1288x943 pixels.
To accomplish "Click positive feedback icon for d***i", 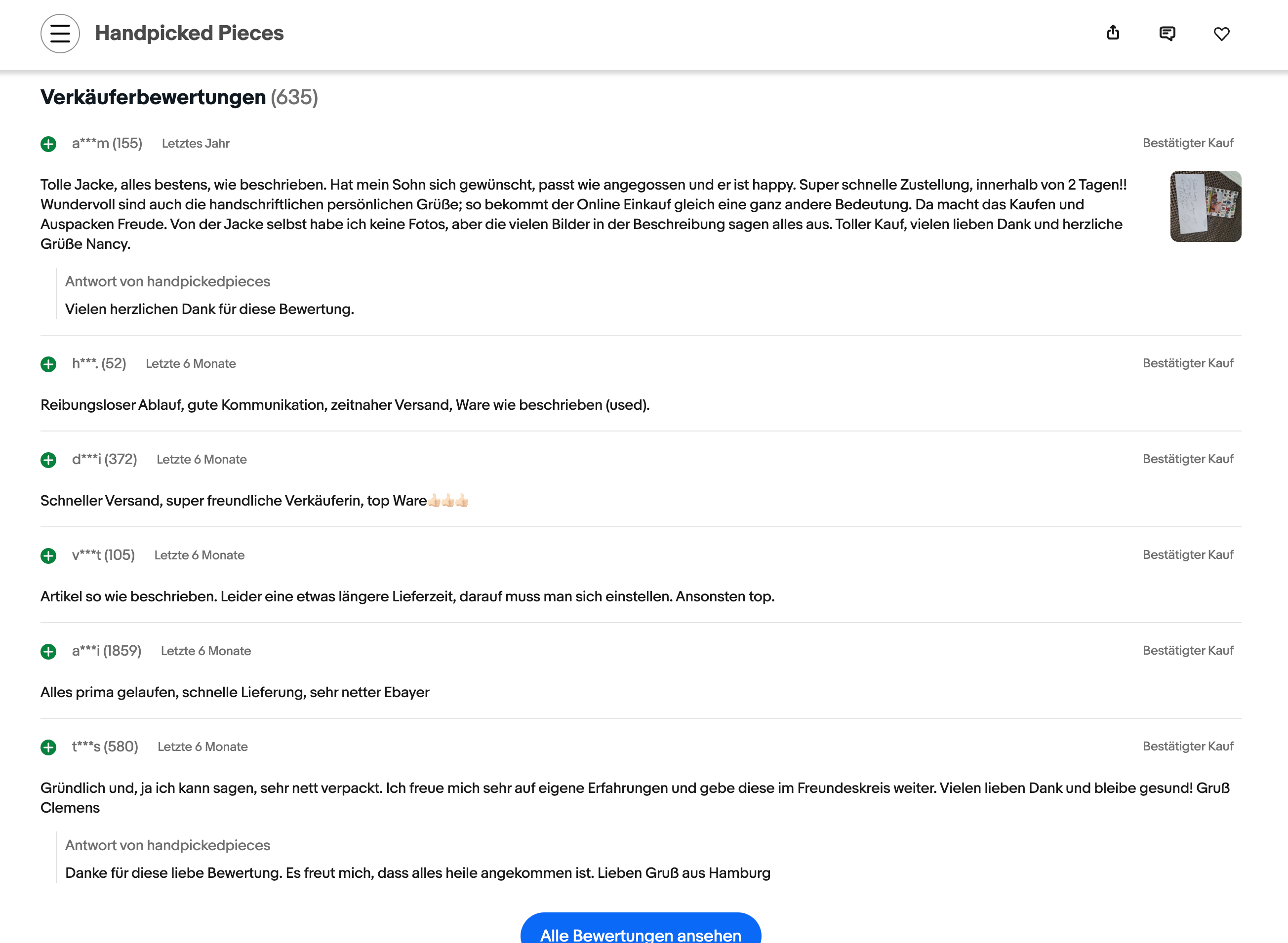I will [x=48, y=460].
